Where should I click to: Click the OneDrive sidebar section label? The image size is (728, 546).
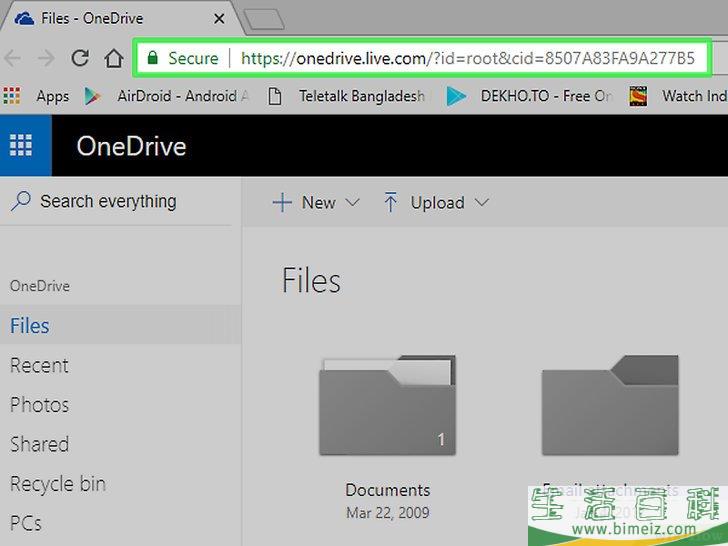[x=40, y=286]
